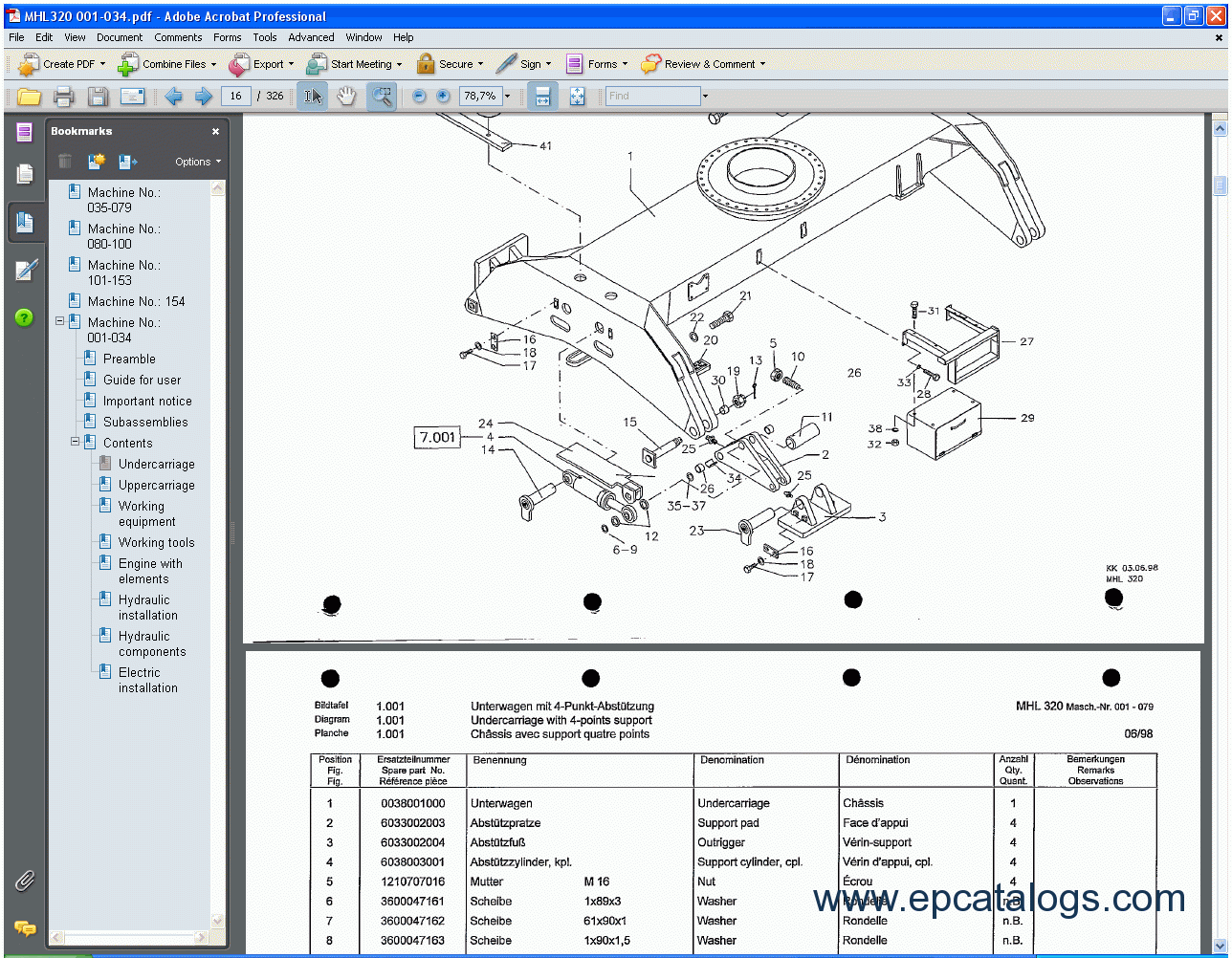This screenshot has height=958, width=1232.
Task: Click the 7.001 reference box in diagram
Action: coord(437,438)
